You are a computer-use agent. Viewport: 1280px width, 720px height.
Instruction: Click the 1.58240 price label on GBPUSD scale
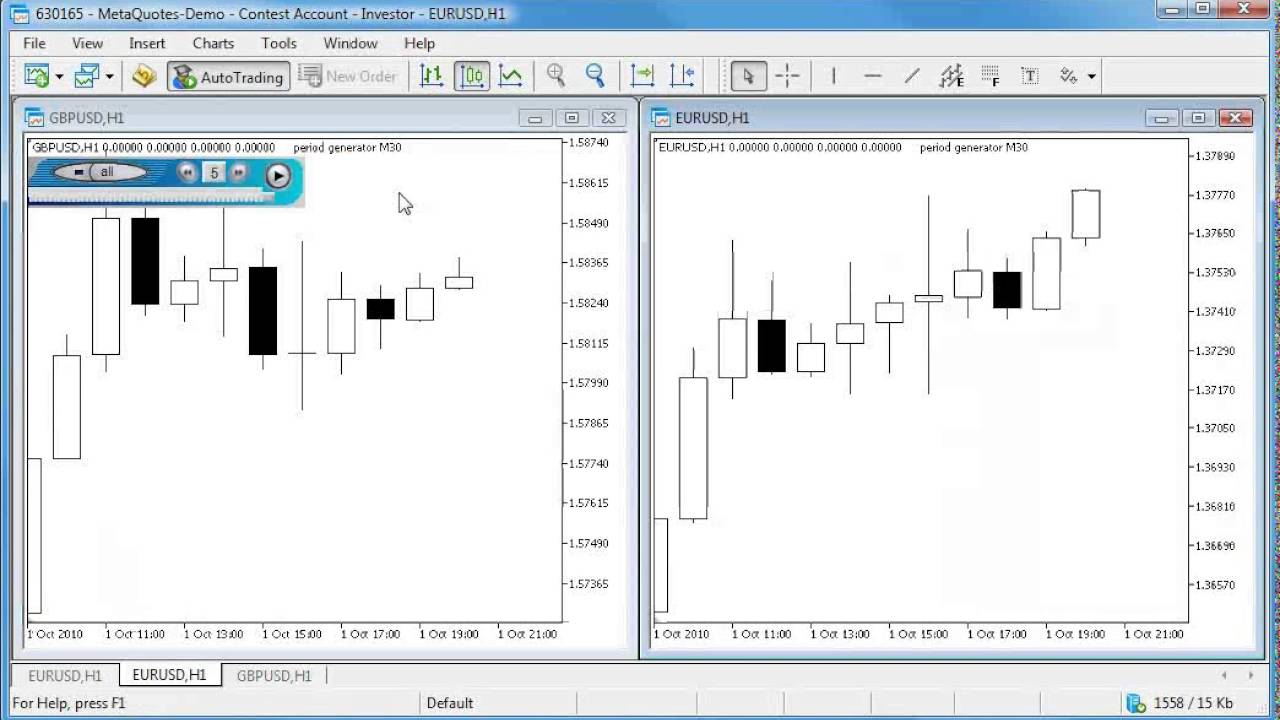pos(587,303)
